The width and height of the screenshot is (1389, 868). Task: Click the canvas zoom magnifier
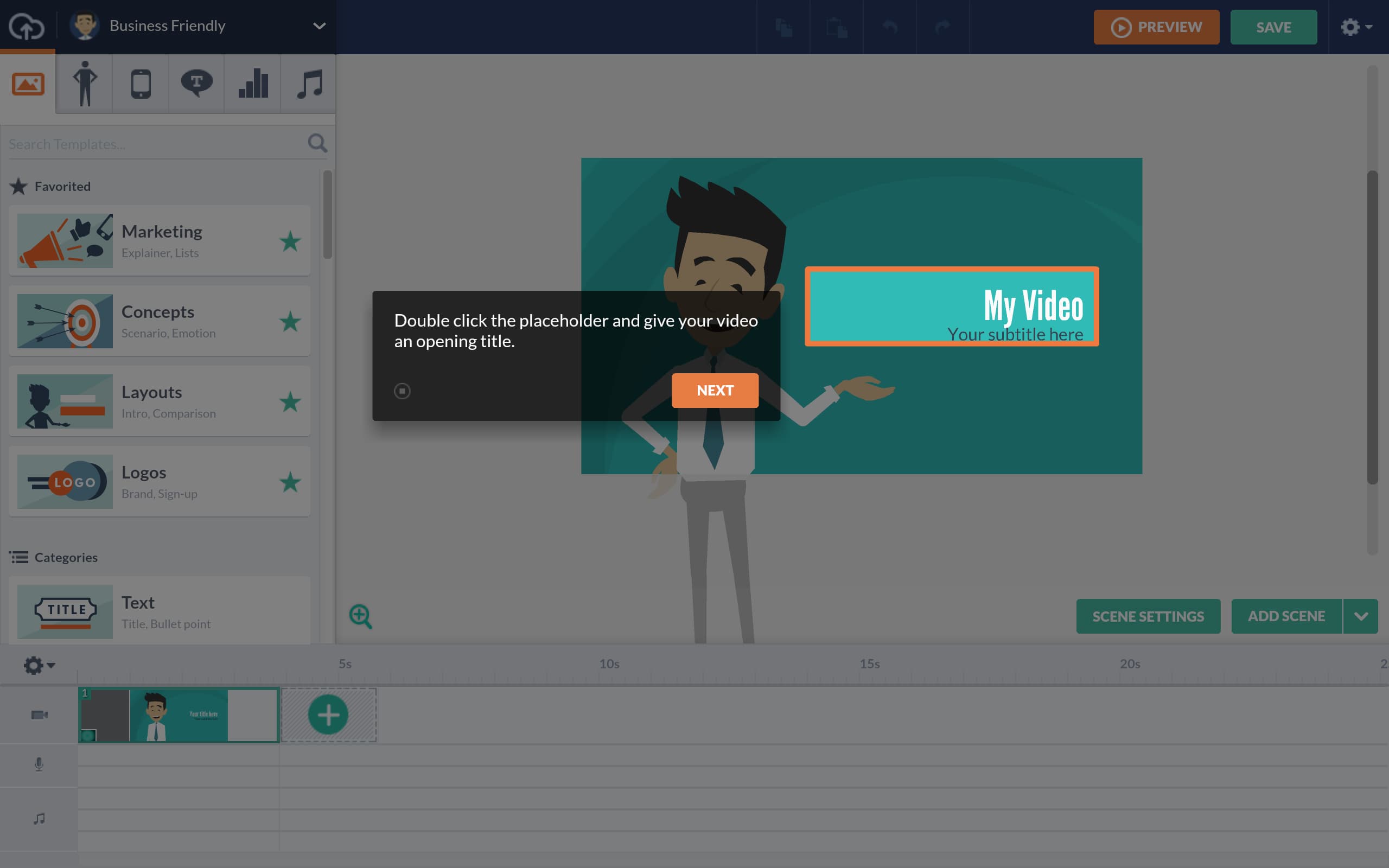[361, 616]
